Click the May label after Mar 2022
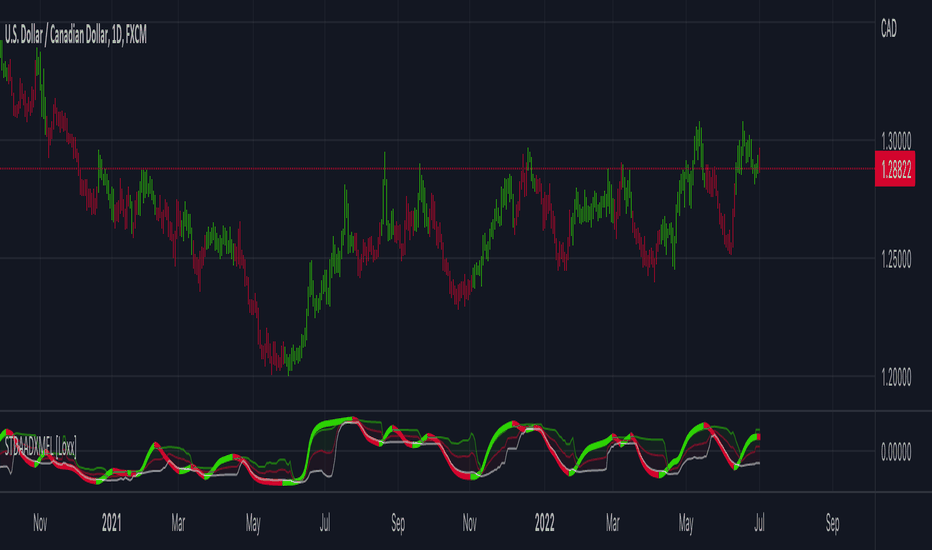The width and height of the screenshot is (932, 550). (686, 523)
